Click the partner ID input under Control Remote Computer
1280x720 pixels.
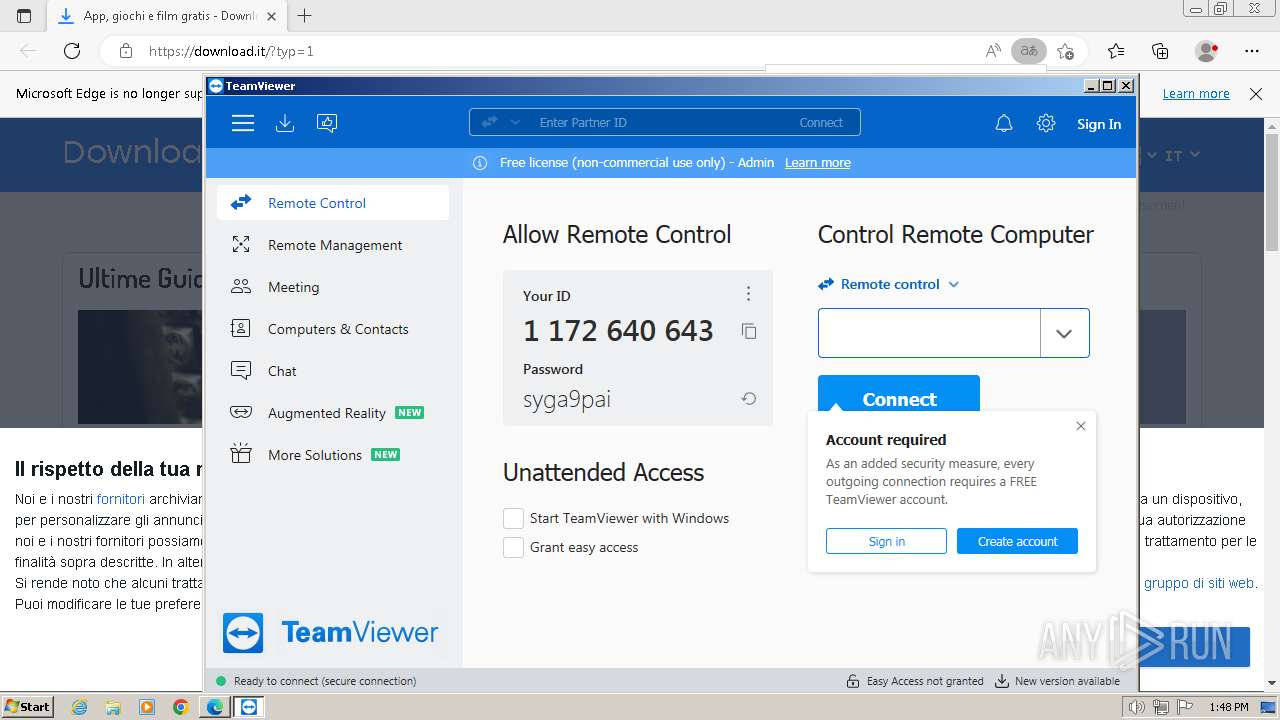coord(929,333)
